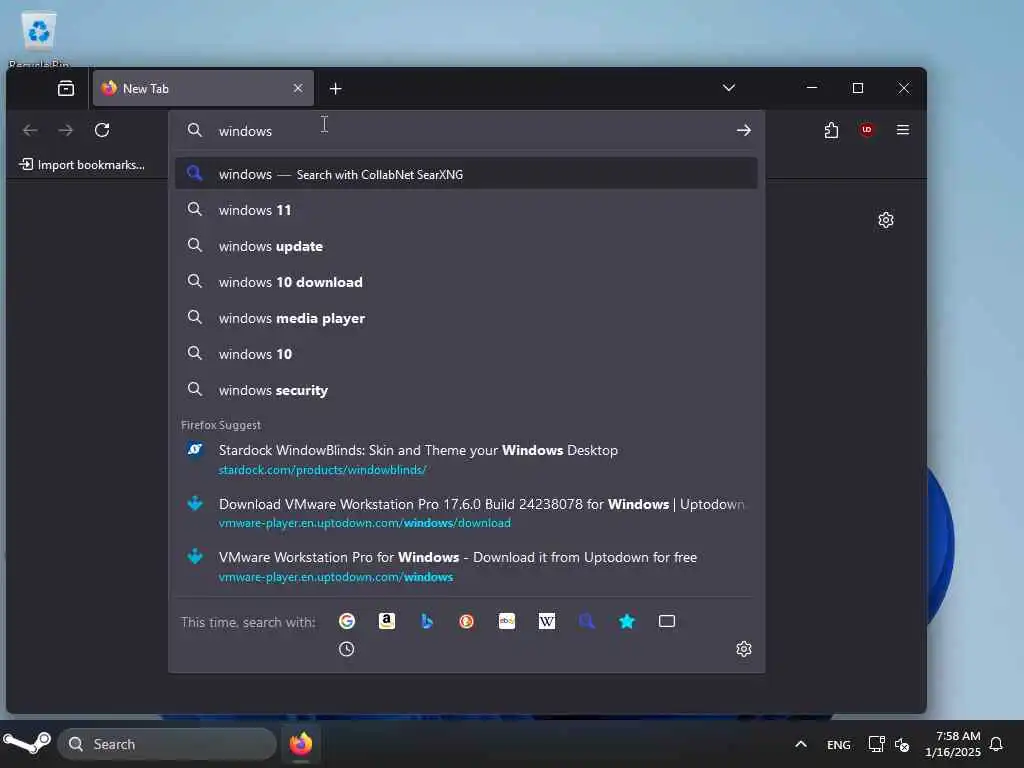
Task: Click the Go arrow in address bar
Action: pyautogui.click(x=743, y=131)
